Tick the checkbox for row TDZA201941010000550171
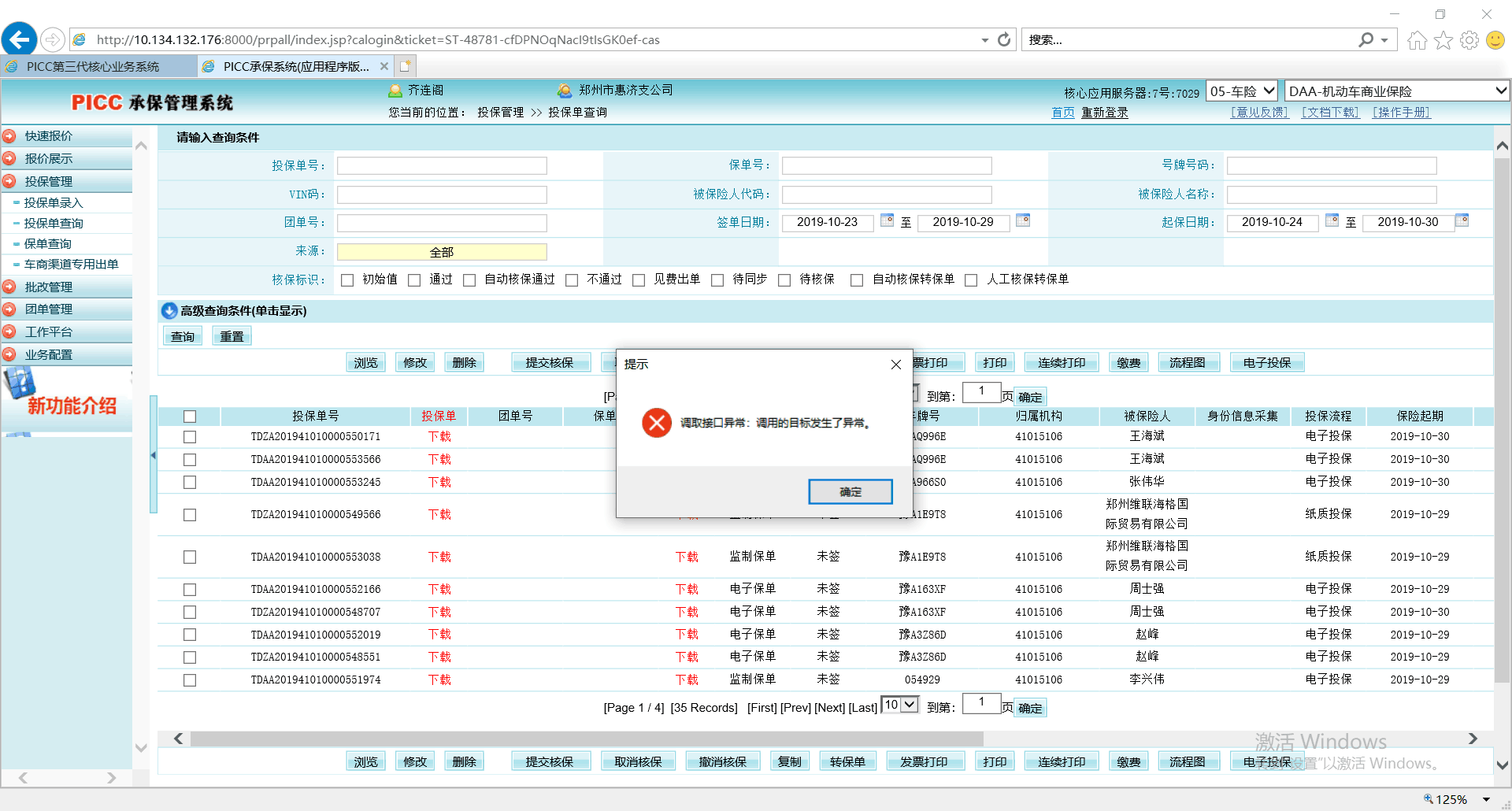The image size is (1512, 811). pos(190,437)
